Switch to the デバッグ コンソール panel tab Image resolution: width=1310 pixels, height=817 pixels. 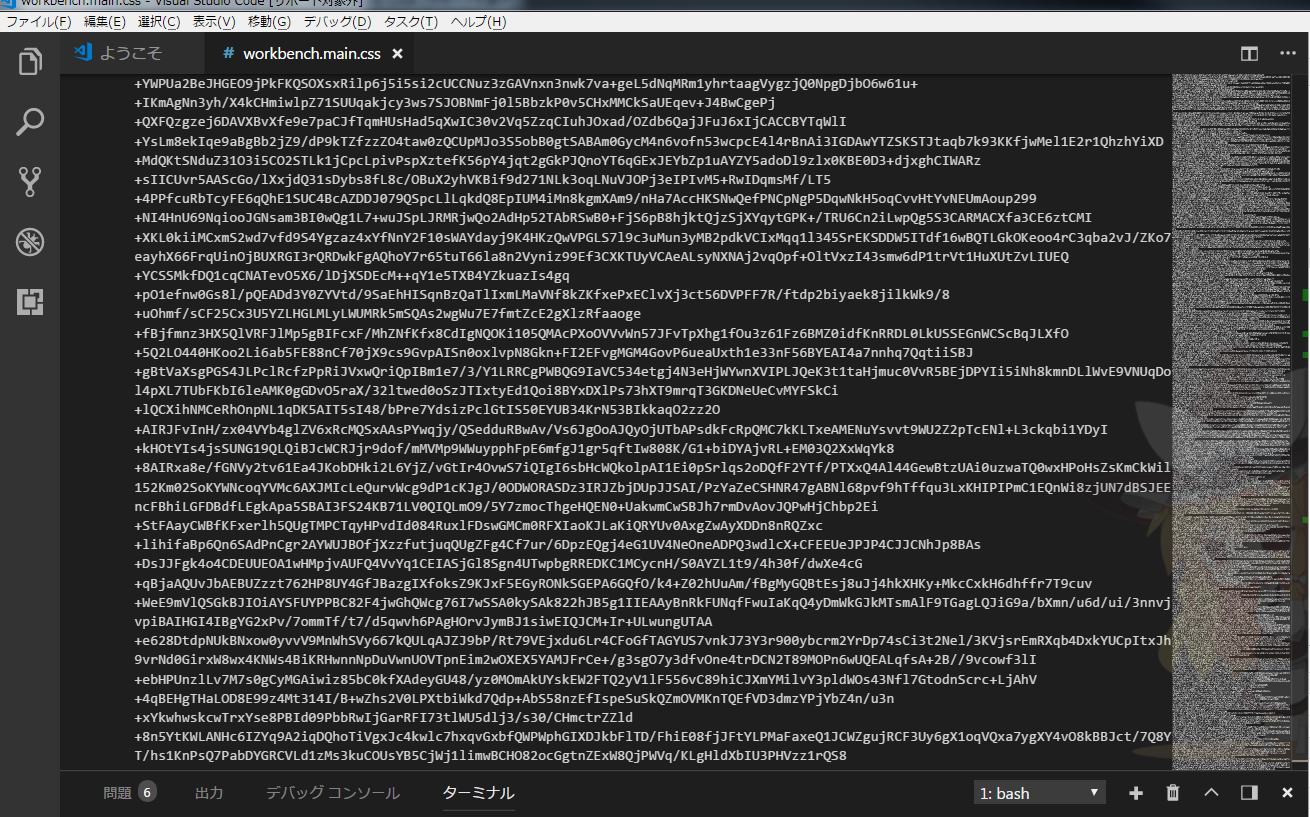click(x=332, y=793)
